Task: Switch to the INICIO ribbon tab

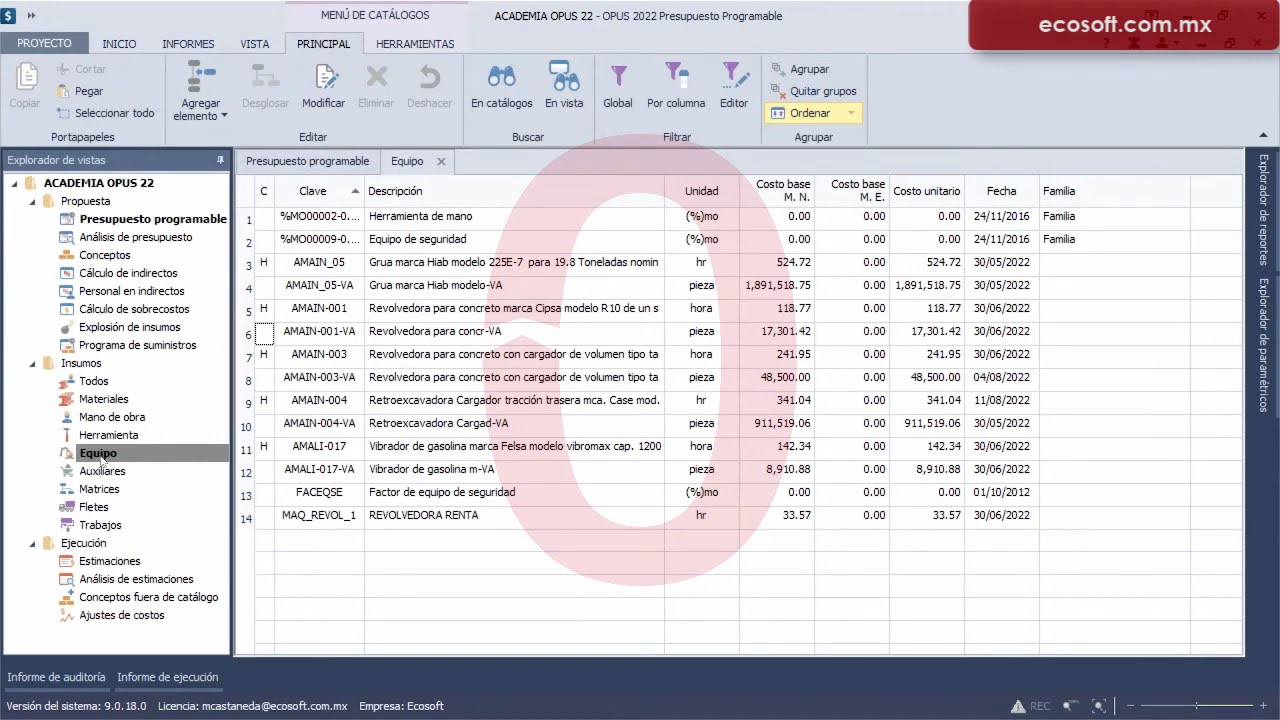Action: [x=119, y=44]
